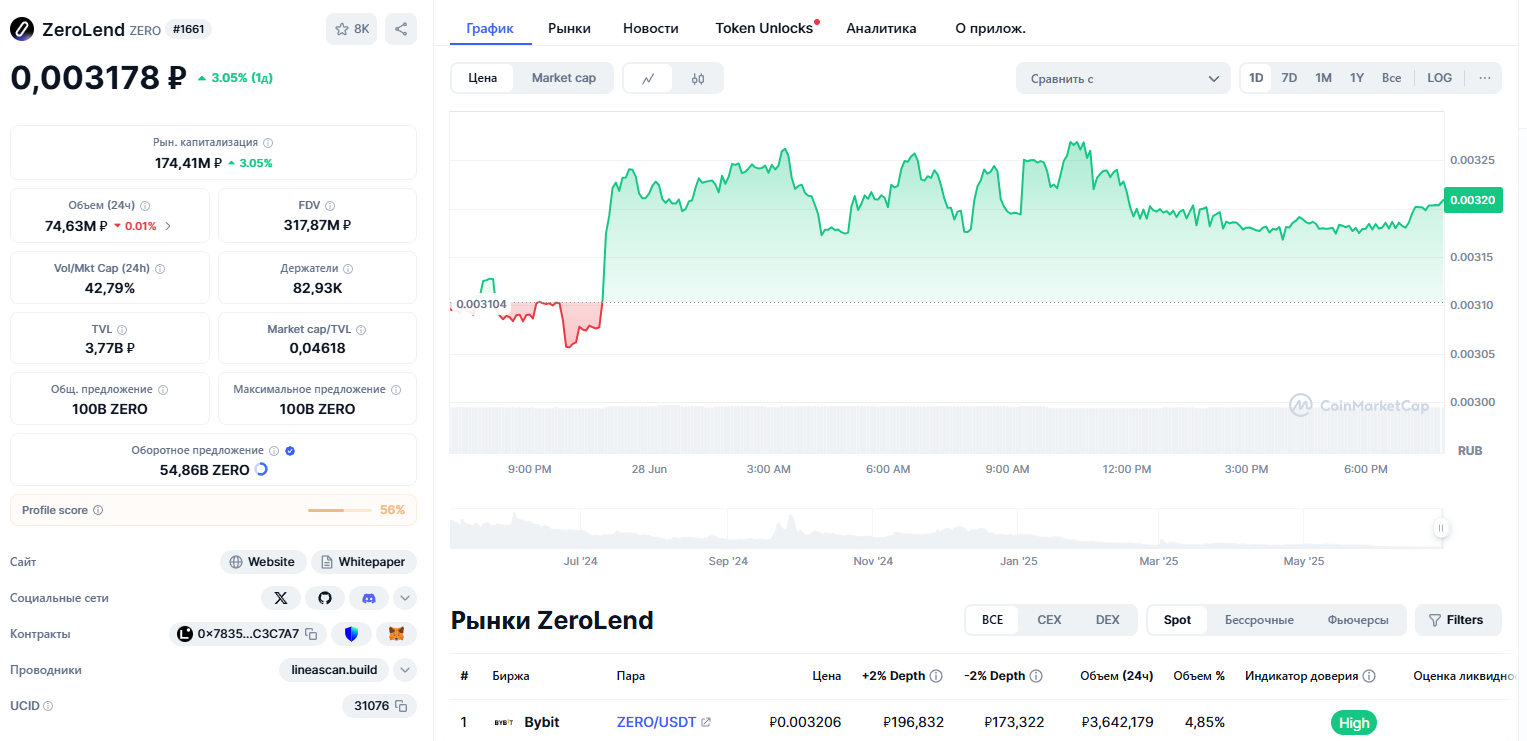Show ВСЕ markets filter

click(x=992, y=620)
